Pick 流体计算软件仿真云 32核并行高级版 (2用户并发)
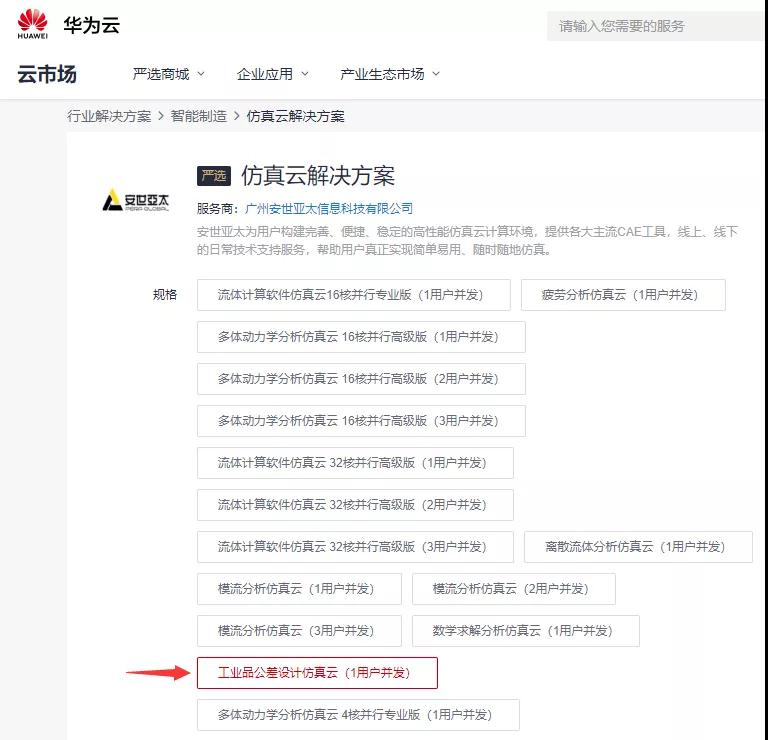The height and width of the screenshot is (740, 768). click(355, 505)
